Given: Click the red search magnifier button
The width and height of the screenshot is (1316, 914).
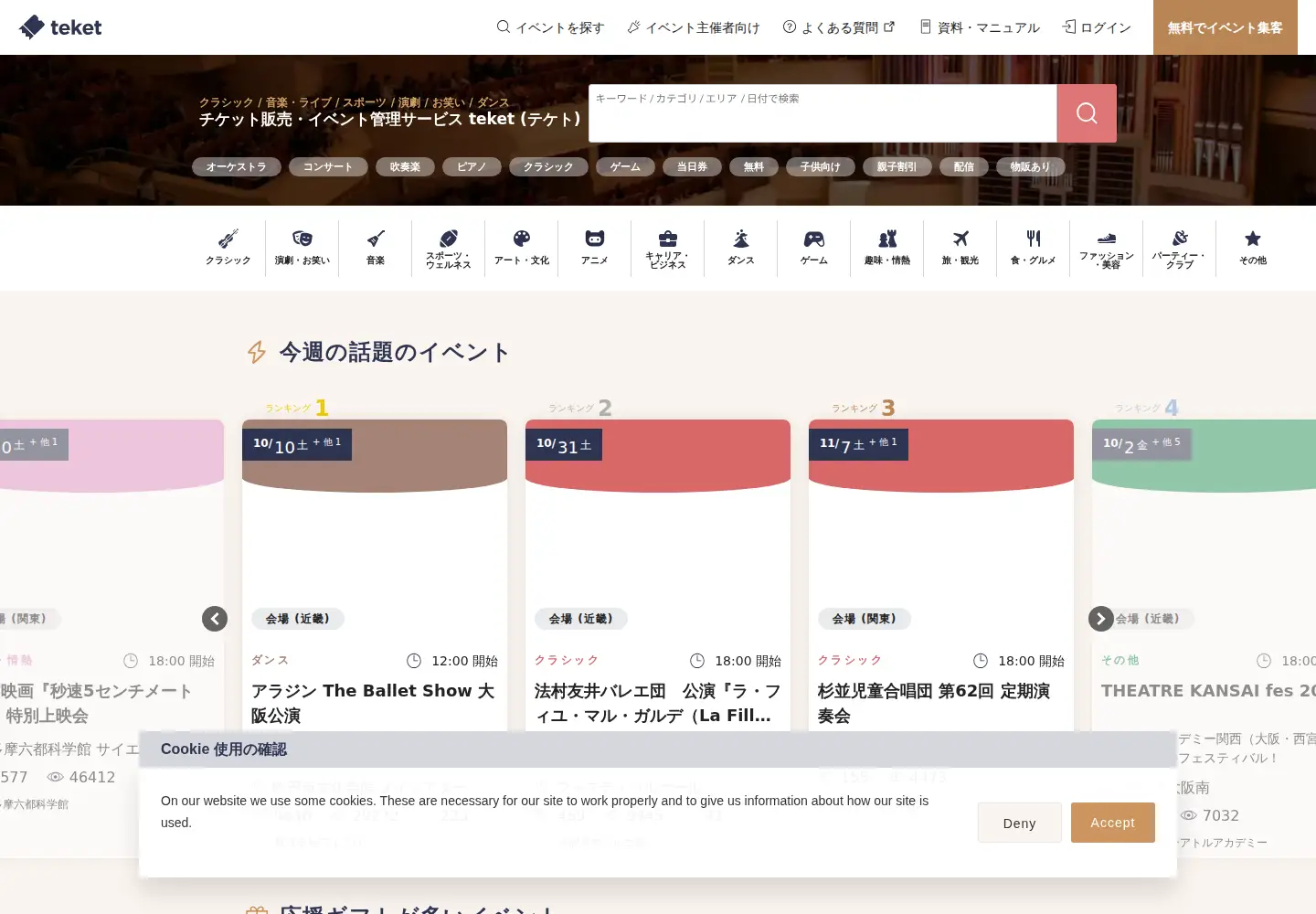Looking at the screenshot, I should pyautogui.click(x=1087, y=113).
